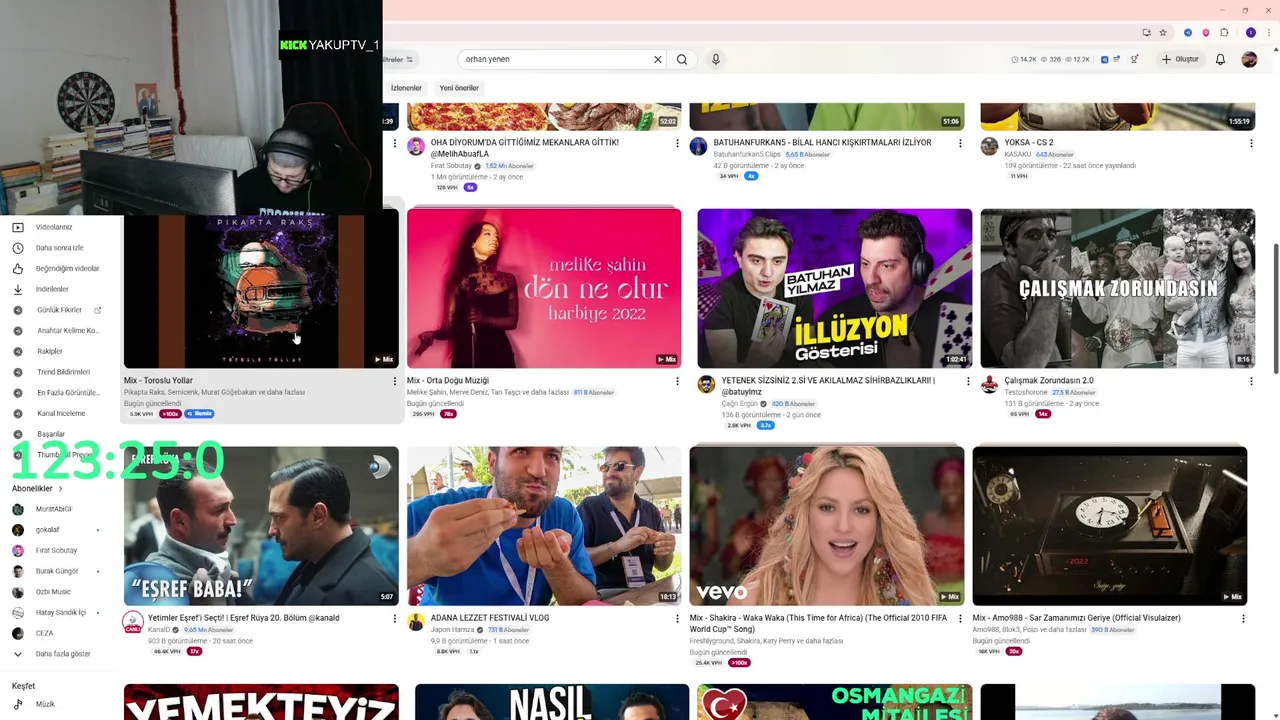
Task: Open the Çağrı Ergün channel avatar
Action: pos(706,385)
